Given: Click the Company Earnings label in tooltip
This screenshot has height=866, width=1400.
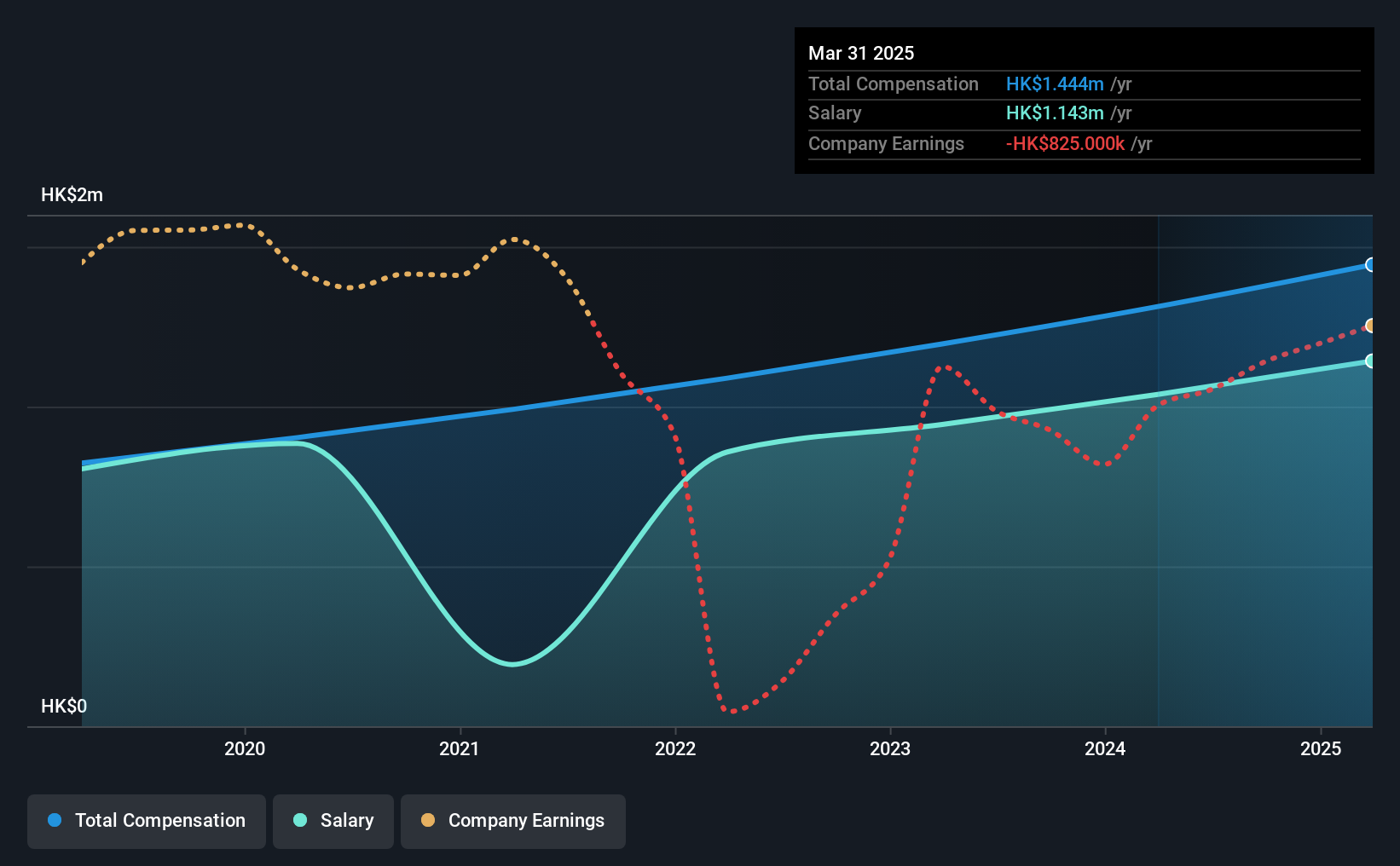Looking at the screenshot, I should tap(886, 144).
